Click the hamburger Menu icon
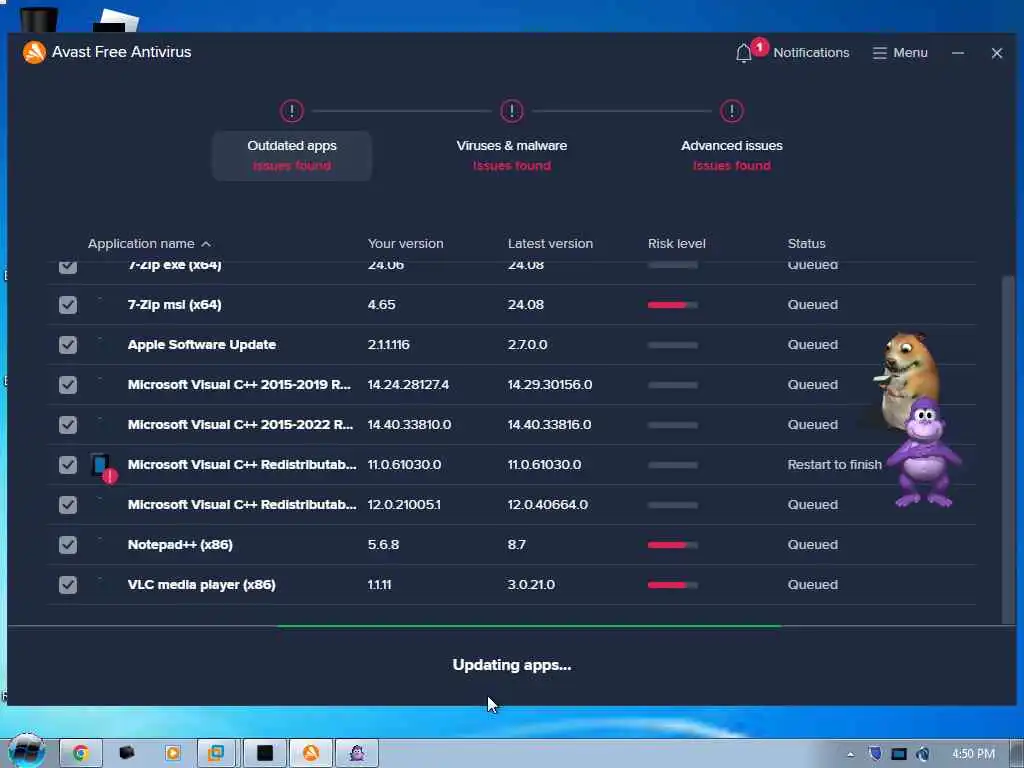This screenshot has width=1024, height=768. tap(880, 53)
